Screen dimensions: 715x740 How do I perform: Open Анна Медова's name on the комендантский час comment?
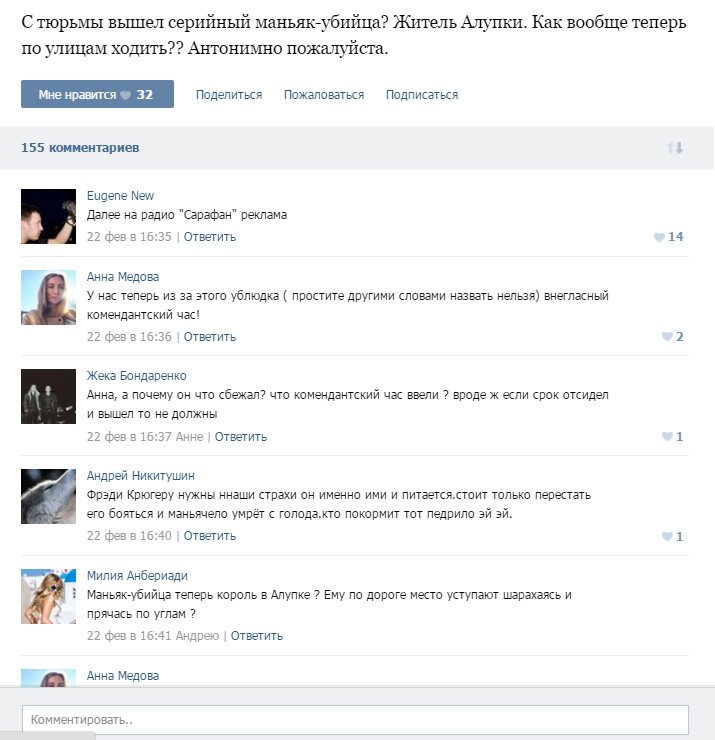123,277
